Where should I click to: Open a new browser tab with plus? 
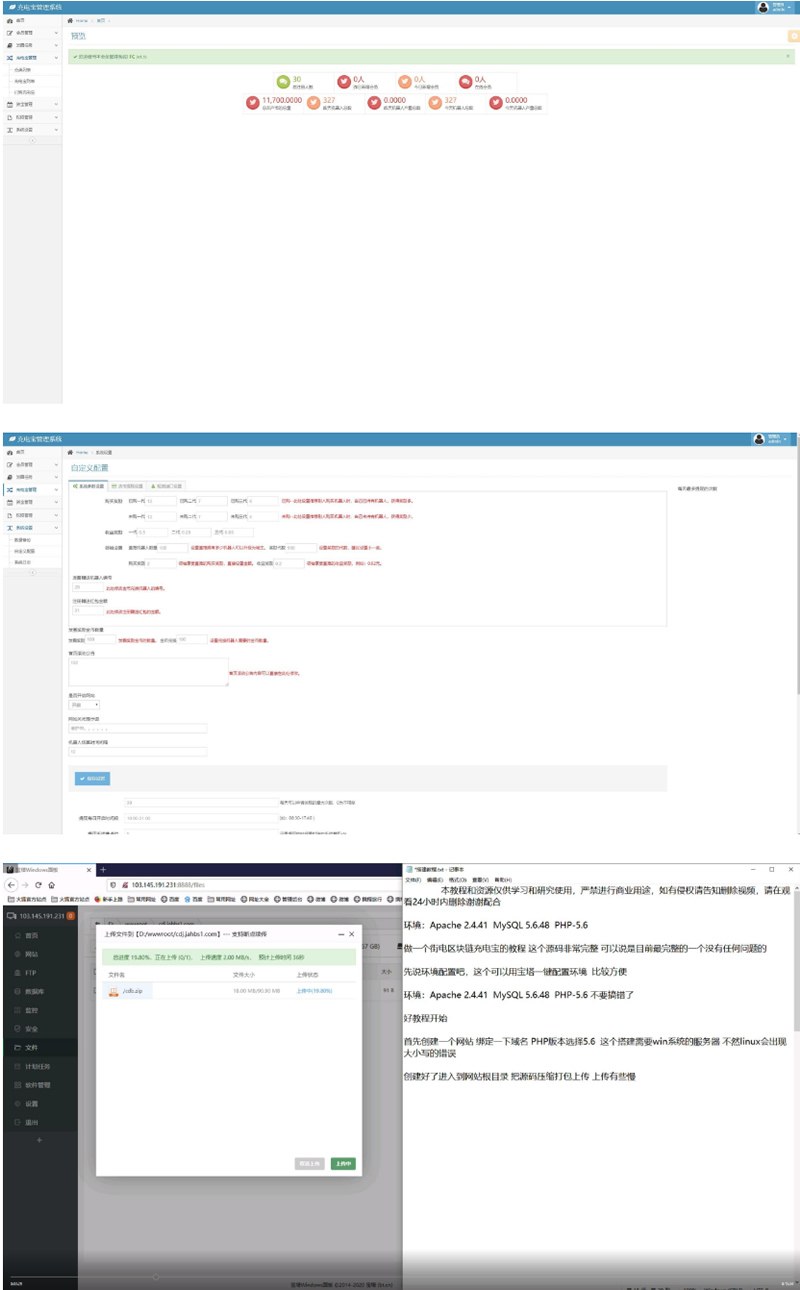[x=101, y=869]
